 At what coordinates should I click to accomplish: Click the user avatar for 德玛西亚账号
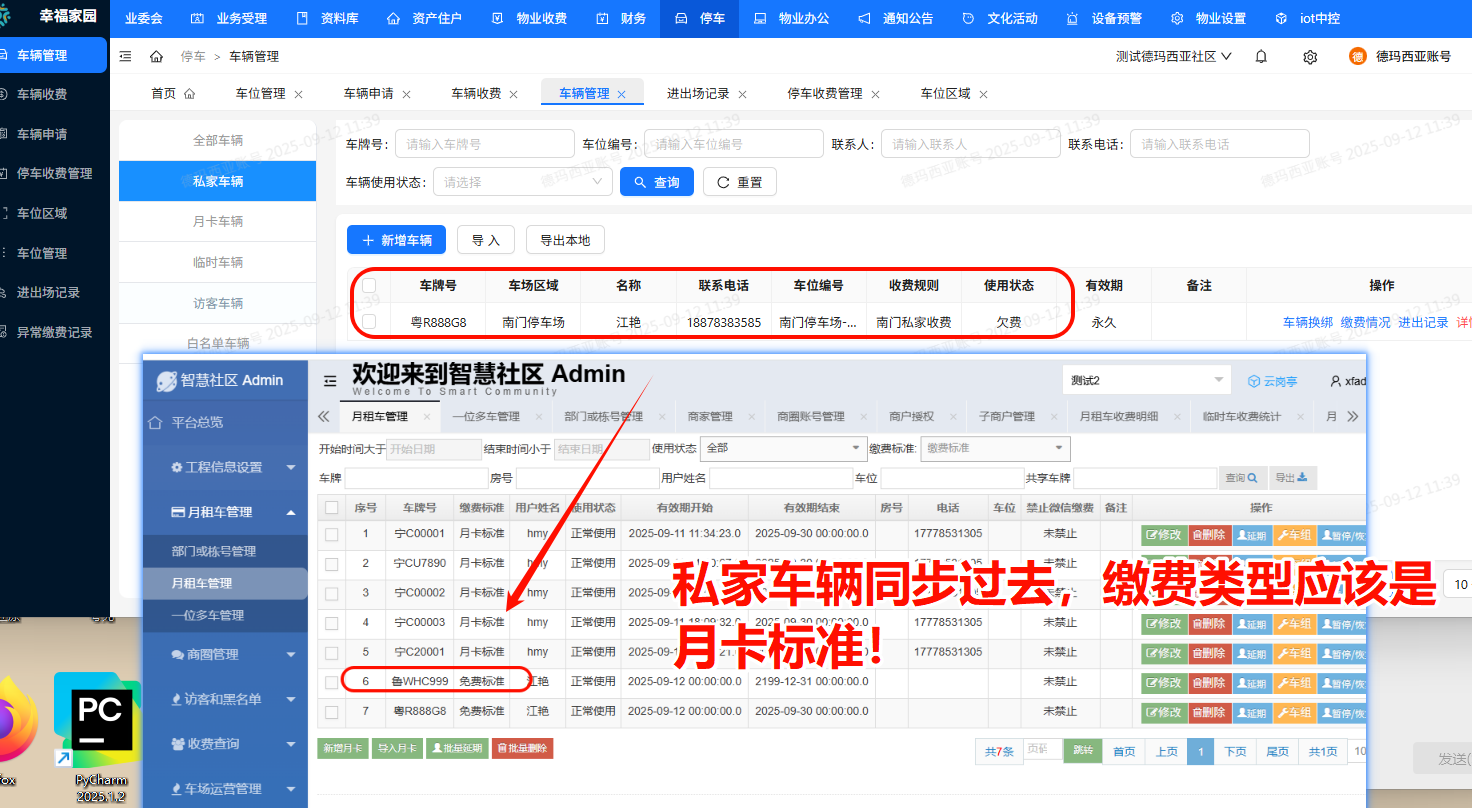click(1357, 57)
